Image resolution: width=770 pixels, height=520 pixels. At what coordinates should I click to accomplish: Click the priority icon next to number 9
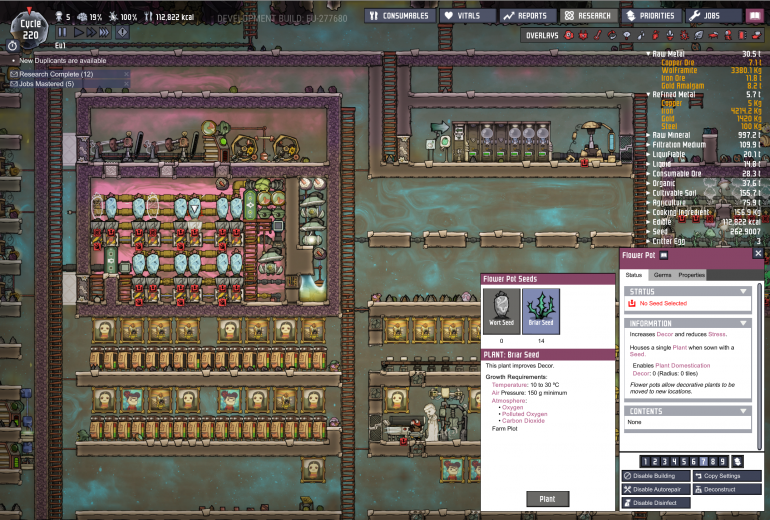pyautogui.click(x=737, y=461)
